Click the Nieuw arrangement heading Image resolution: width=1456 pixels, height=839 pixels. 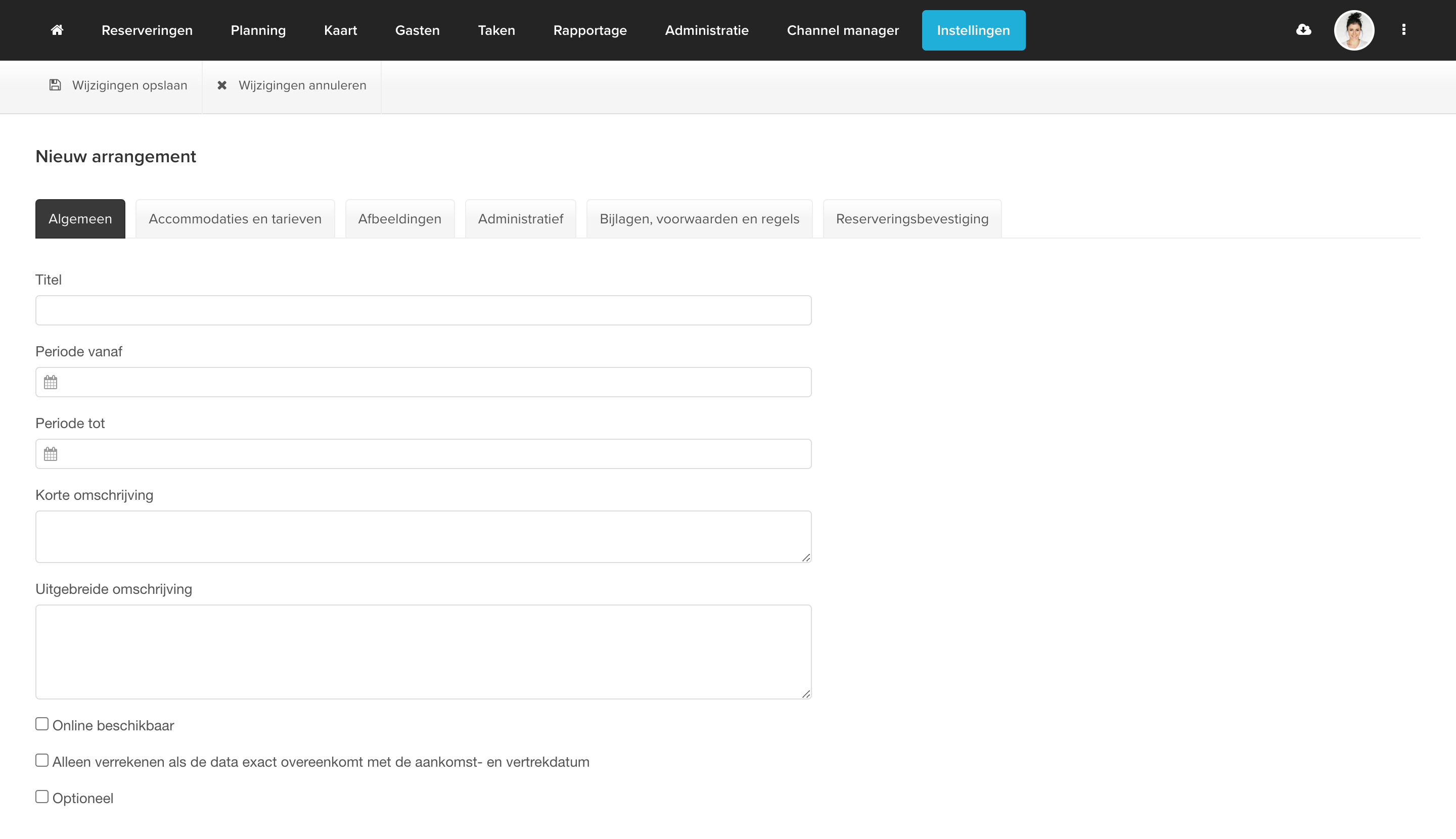point(116,156)
